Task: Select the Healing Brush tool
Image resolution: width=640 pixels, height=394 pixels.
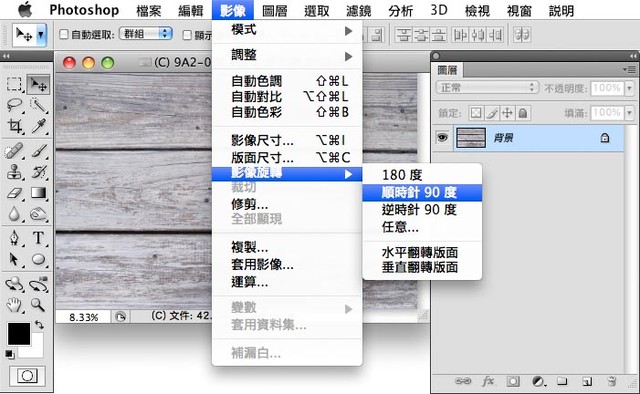Action: [x=14, y=151]
